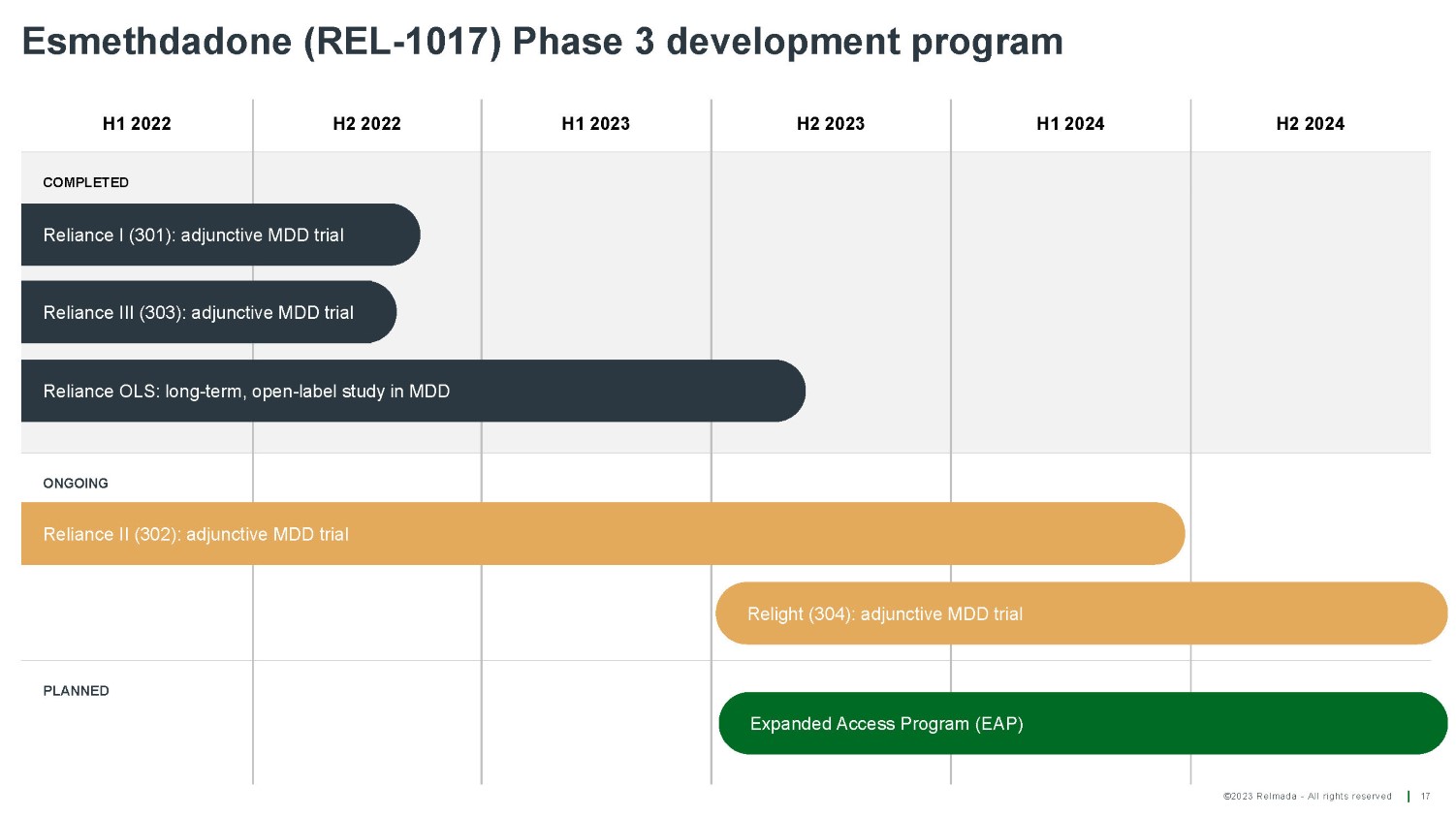Click the H1 2023 column header
The width and height of the screenshot is (1456, 817).
click(x=595, y=124)
